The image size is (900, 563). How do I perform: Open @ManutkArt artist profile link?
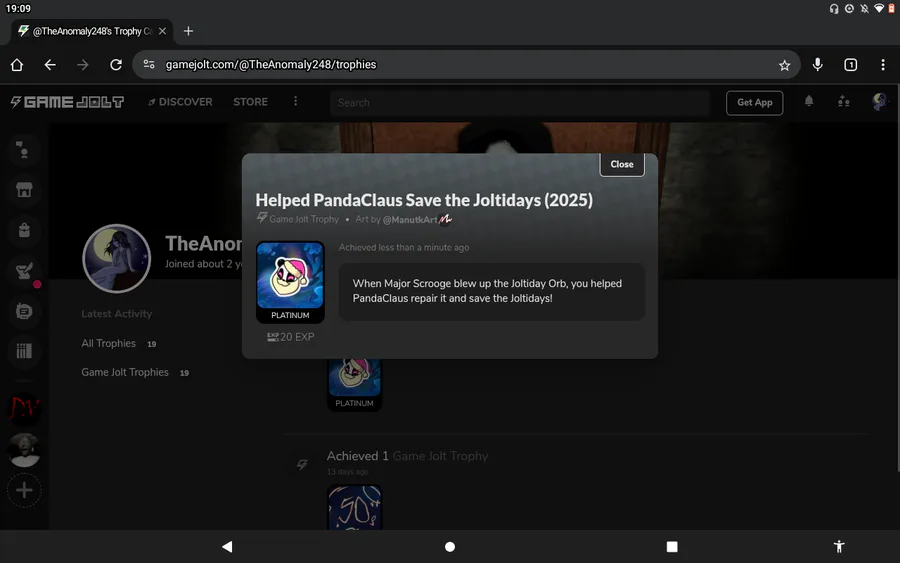[410, 220]
